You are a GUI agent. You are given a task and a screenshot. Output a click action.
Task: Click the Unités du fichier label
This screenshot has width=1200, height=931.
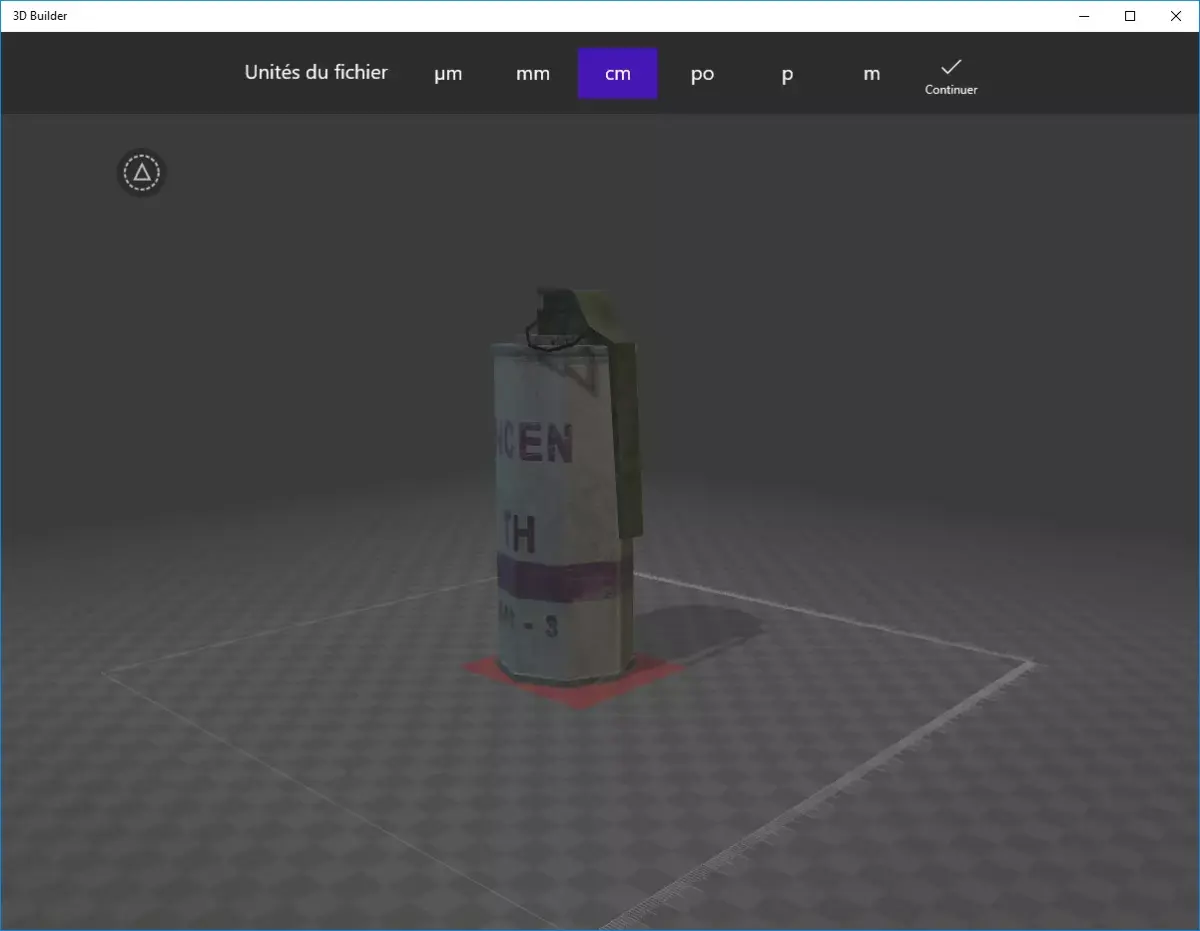316,72
